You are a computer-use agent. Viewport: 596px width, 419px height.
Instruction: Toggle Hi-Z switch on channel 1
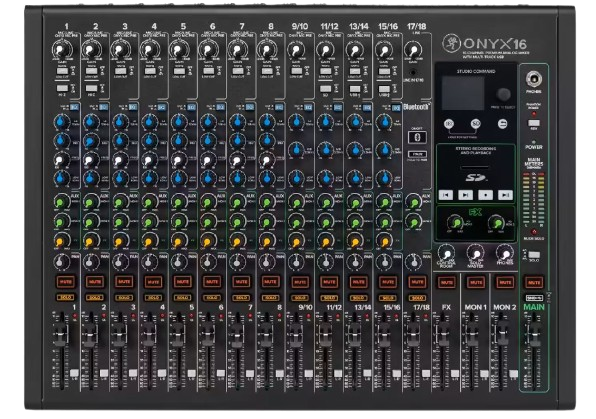(x=62, y=88)
